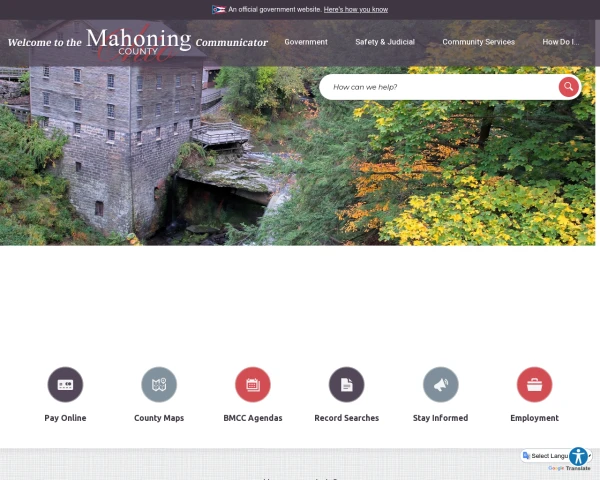Open the Record Searches document icon

point(346,384)
